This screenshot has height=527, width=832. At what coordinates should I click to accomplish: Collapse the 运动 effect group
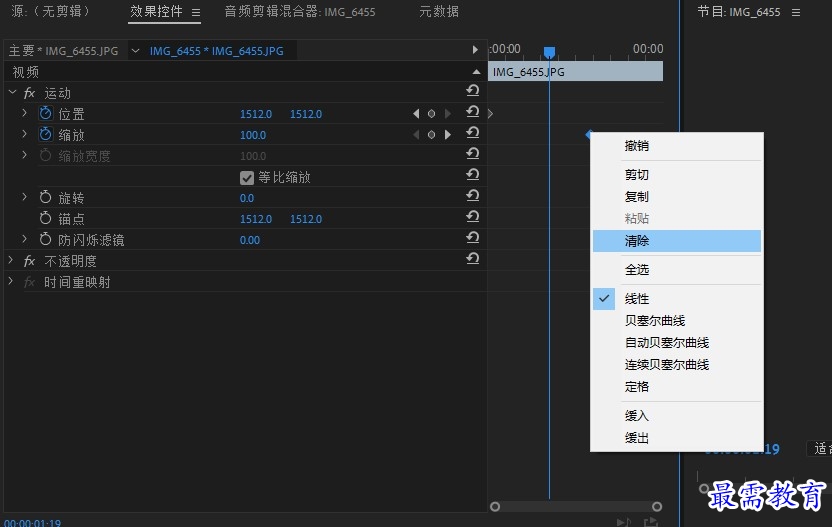click(x=13, y=92)
